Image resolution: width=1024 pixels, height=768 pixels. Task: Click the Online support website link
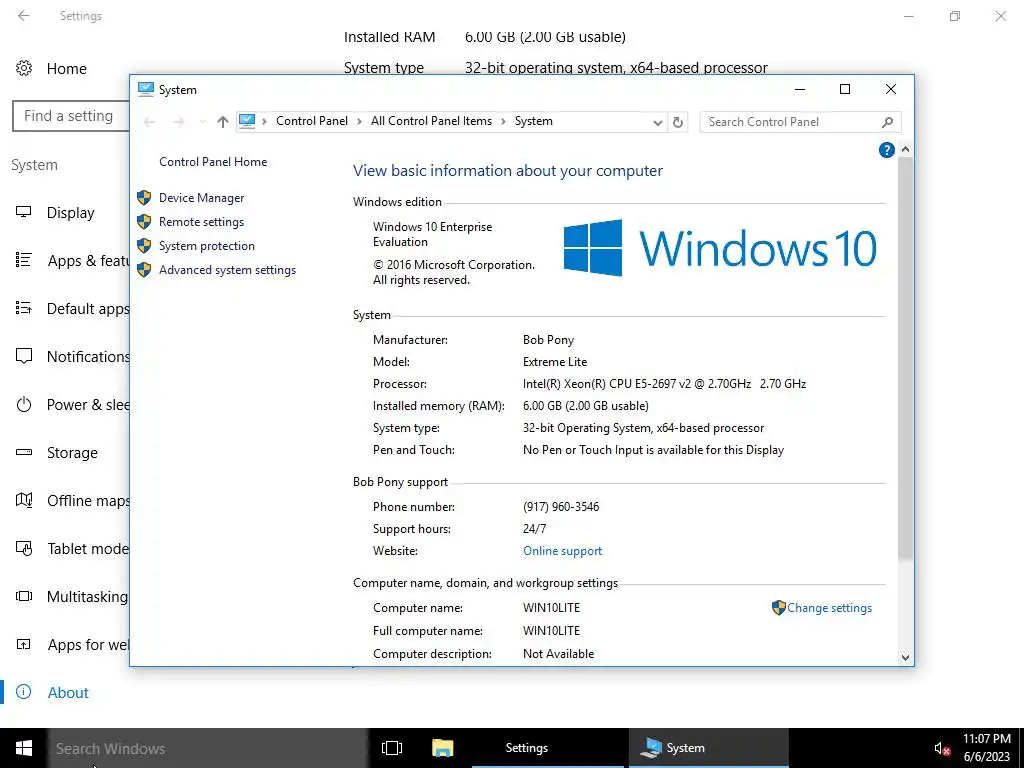[x=562, y=551]
